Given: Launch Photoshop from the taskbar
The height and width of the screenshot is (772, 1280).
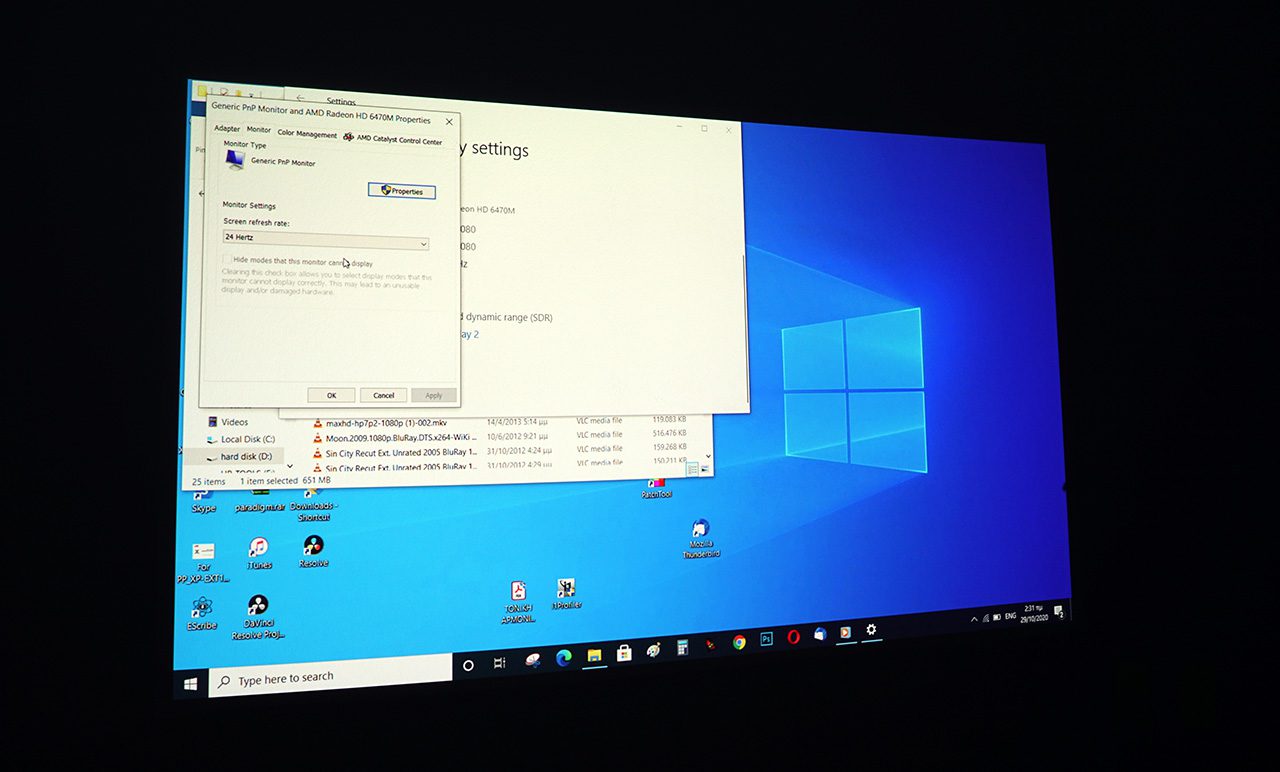Looking at the screenshot, I should 766,639.
